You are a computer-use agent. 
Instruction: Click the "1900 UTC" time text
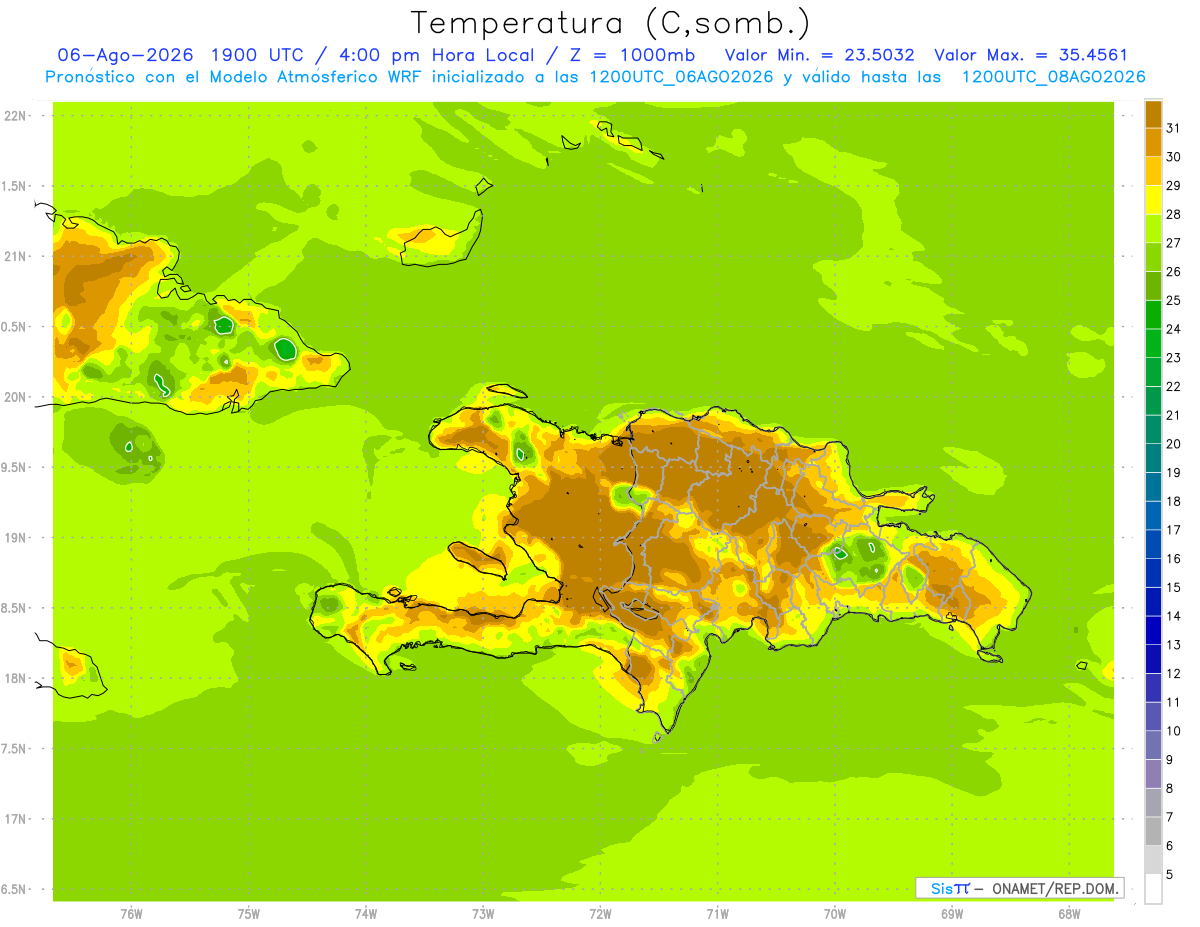[255, 55]
